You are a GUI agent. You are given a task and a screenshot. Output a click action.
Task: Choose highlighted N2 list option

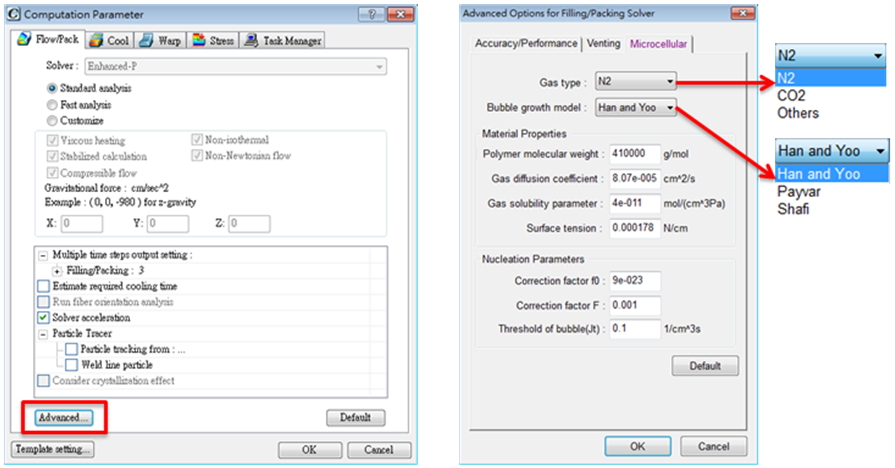(830, 78)
